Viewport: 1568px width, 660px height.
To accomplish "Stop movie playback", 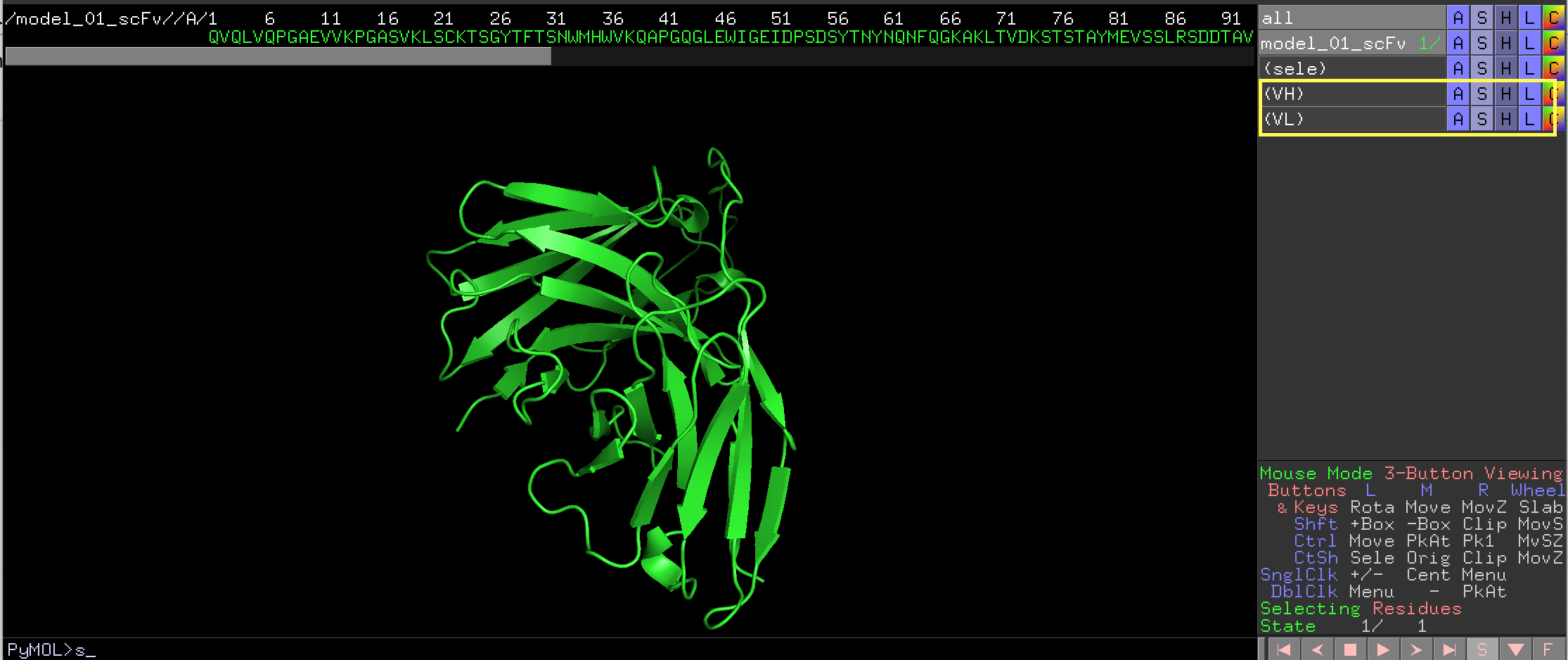I will [x=1350, y=649].
